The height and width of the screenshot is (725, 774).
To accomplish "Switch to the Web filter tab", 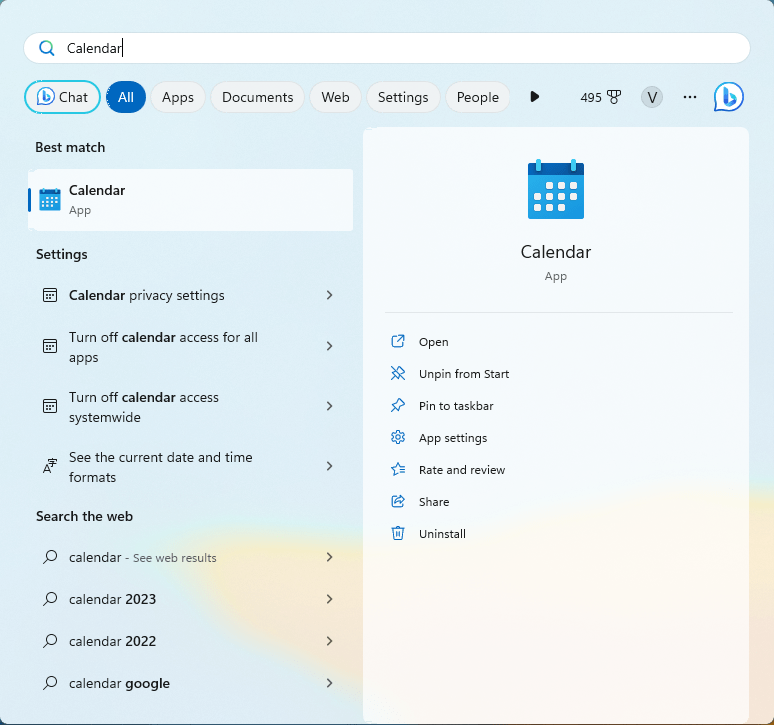I will coord(336,97).
